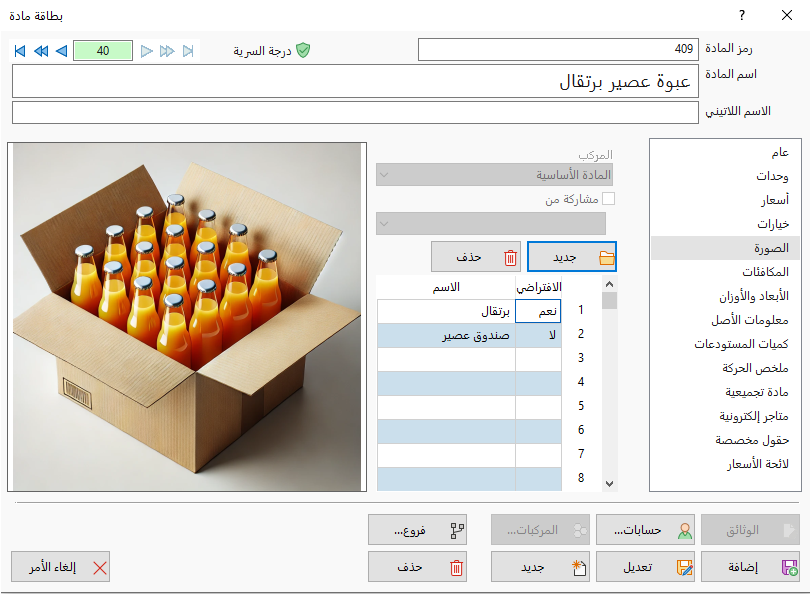
Task: Jump to the last record arrow
Action: pyautogui.click(x=188, y=51)
